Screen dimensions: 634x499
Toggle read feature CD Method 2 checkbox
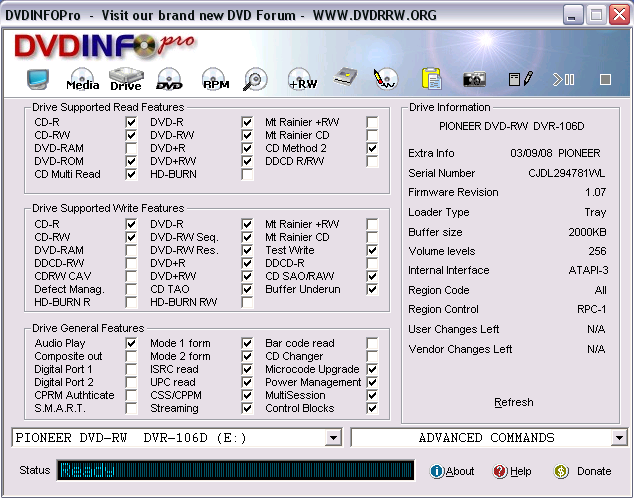pos(372,148)
